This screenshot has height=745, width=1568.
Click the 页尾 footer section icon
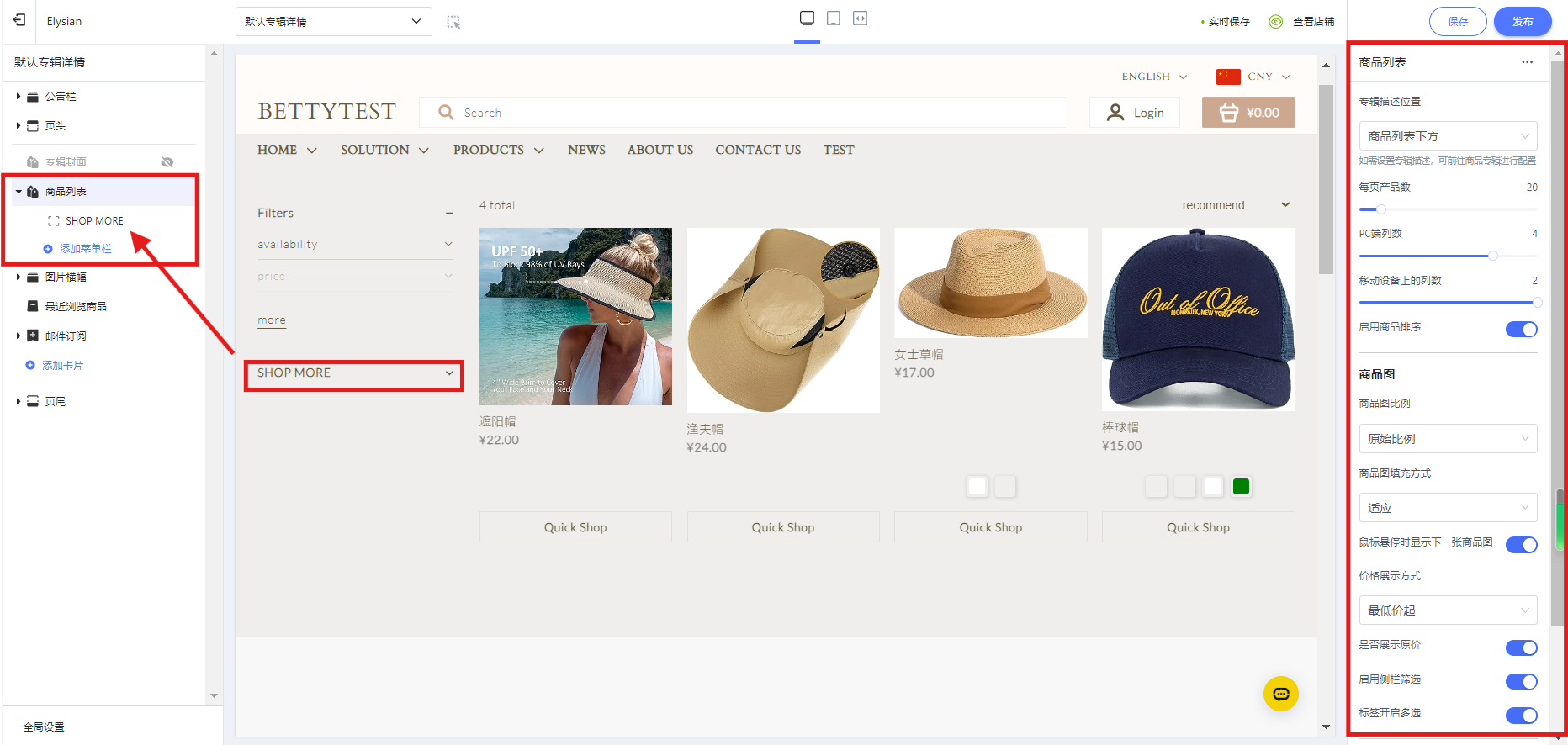click(x=33, y=401)
